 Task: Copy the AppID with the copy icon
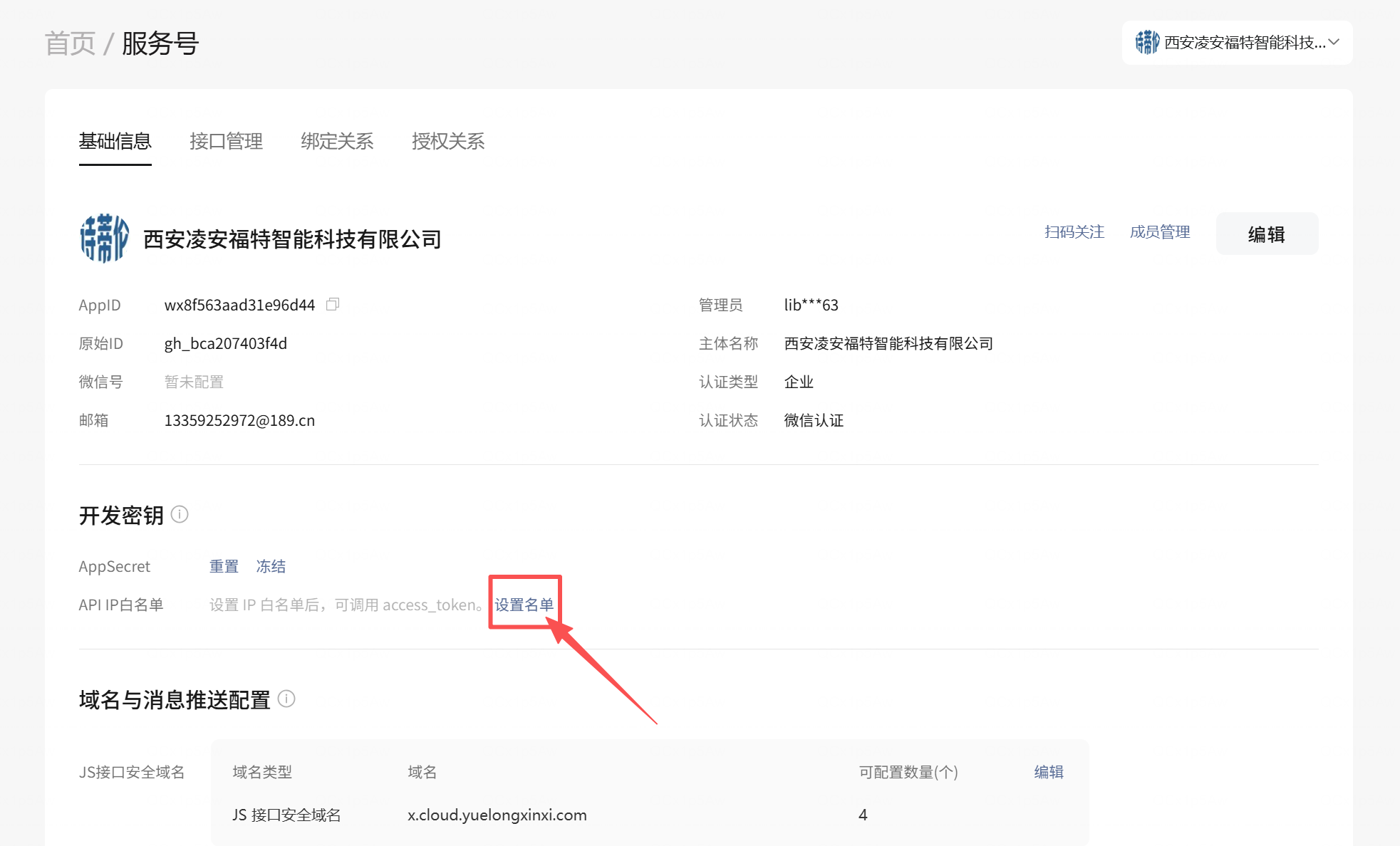[333, 304]
